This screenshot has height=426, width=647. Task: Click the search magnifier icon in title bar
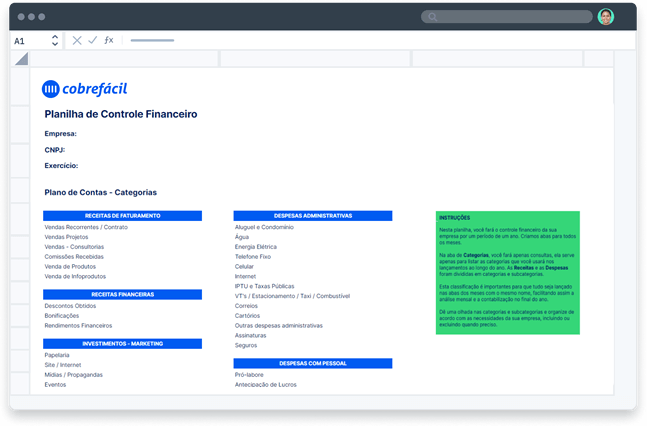coord(434,17)
